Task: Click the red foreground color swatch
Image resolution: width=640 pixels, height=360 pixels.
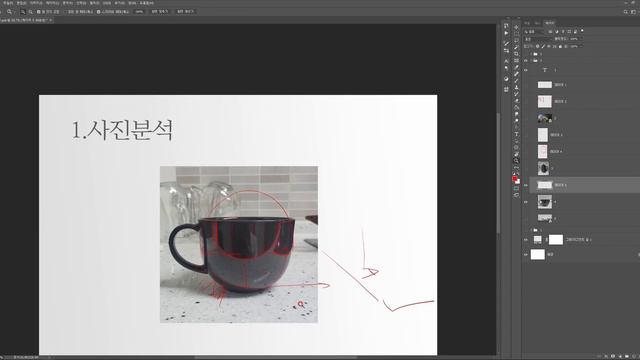Action: [x=515, y=178]
